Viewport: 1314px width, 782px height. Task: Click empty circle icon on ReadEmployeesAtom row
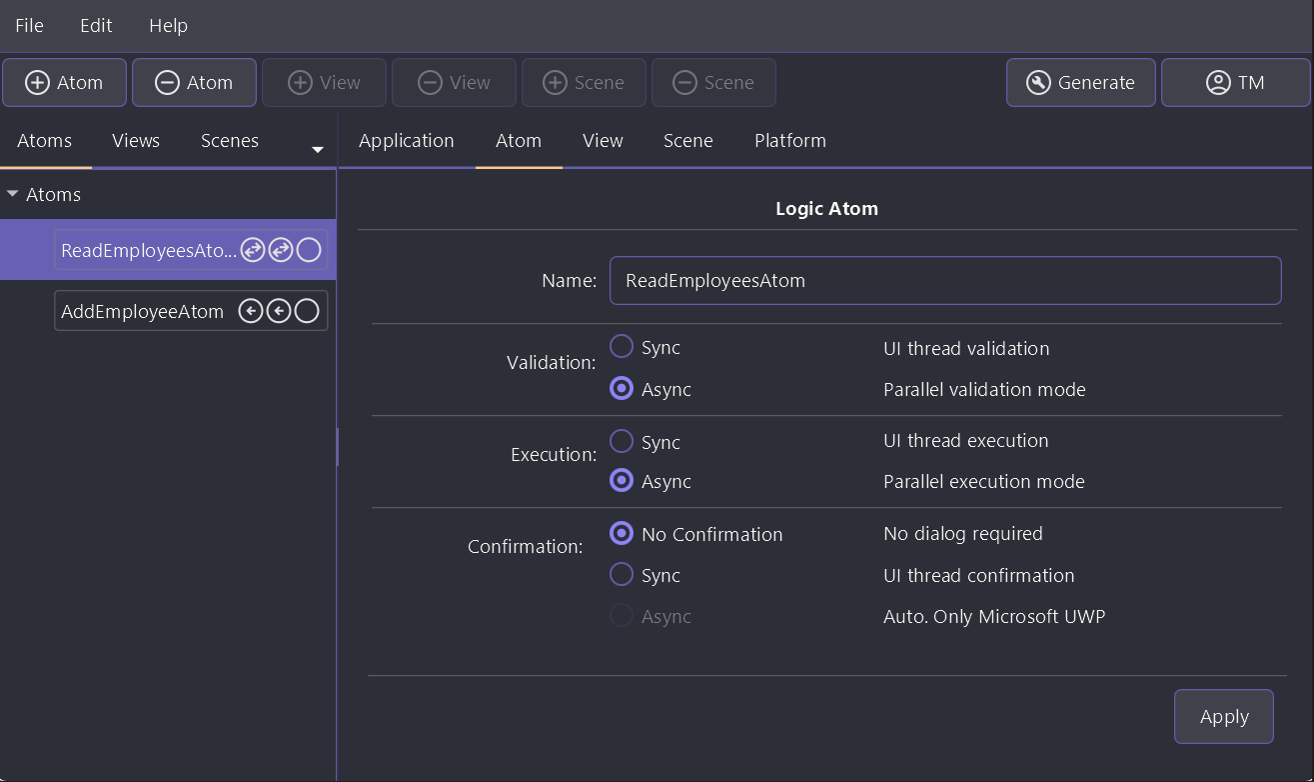pyautogui.click(x=309, y=250)
